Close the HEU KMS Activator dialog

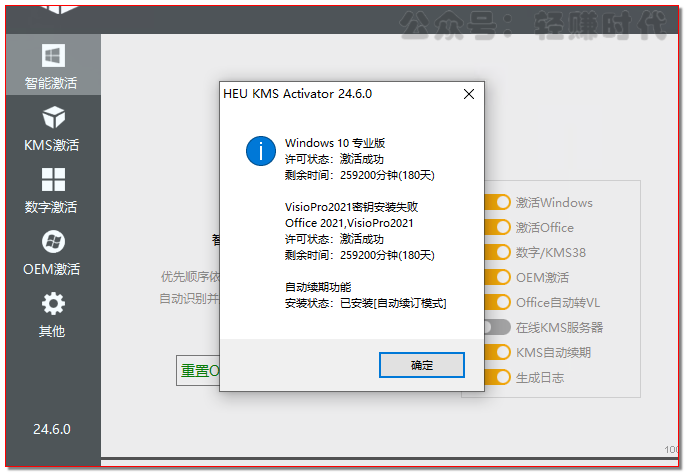pos(467,94)
